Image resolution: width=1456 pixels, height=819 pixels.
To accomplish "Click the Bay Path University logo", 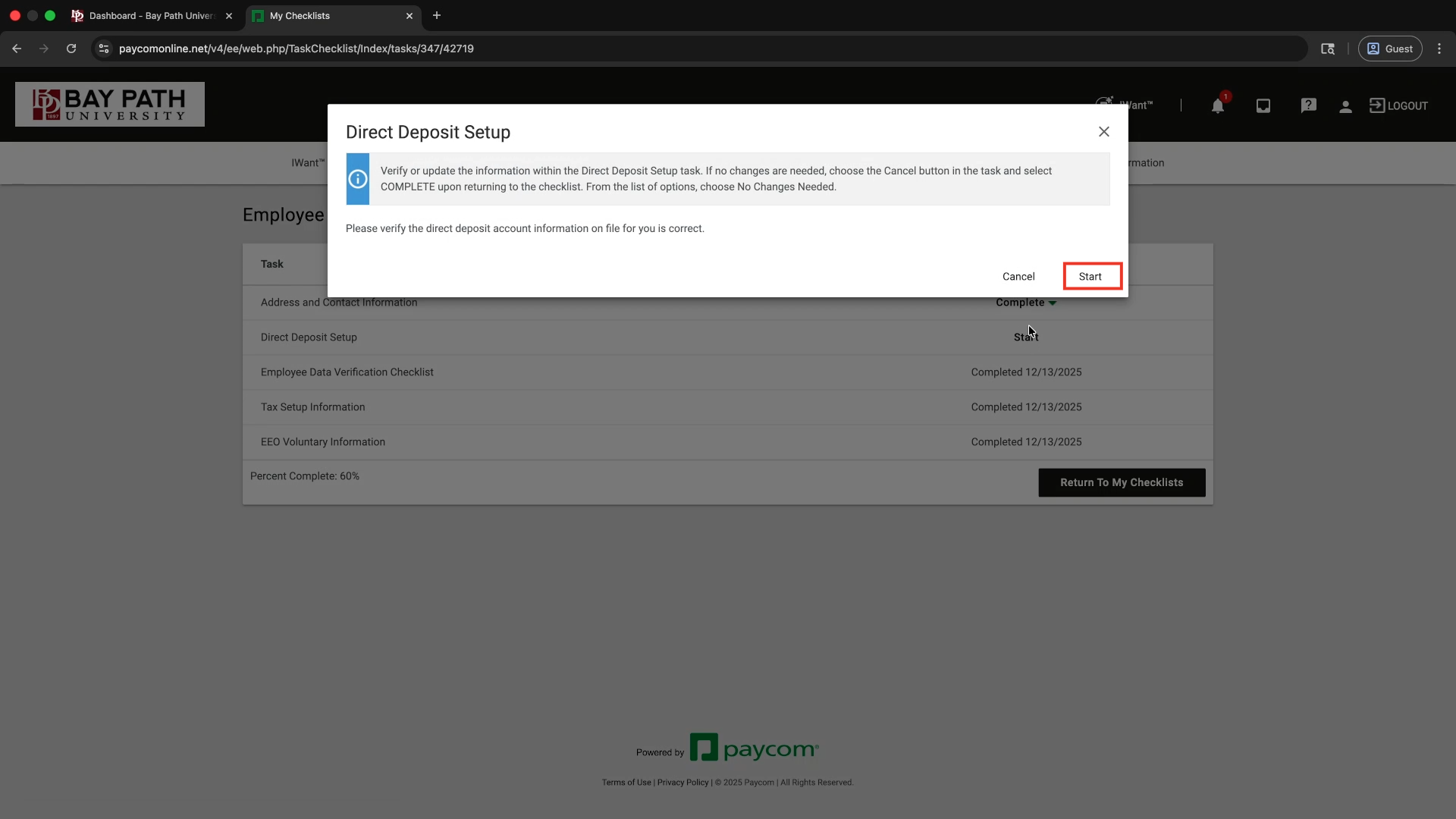I will [110, 105].
